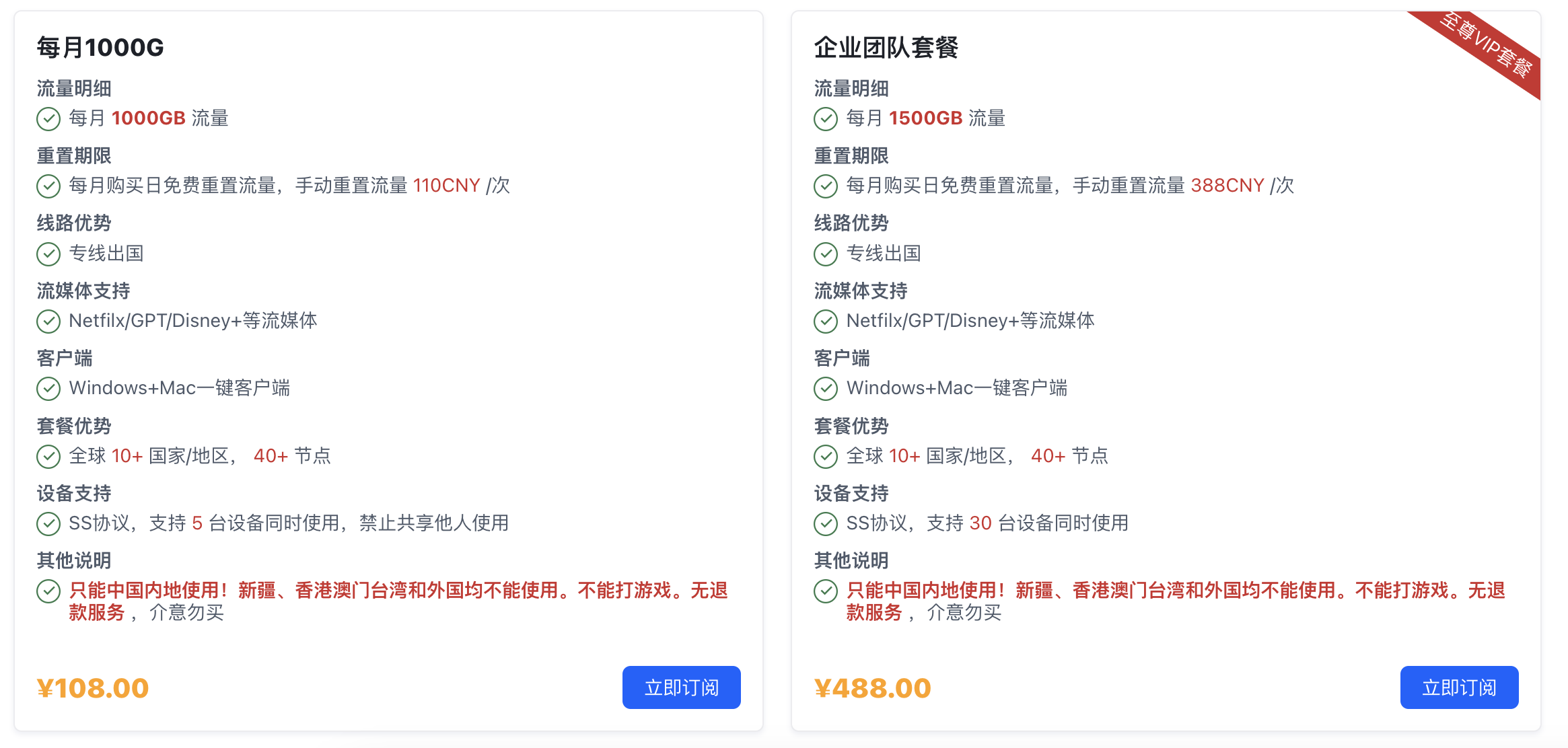Viewport: 1568px width, 748px height.
Task: Select the red 110CNY reset price text
Action: 447,186
